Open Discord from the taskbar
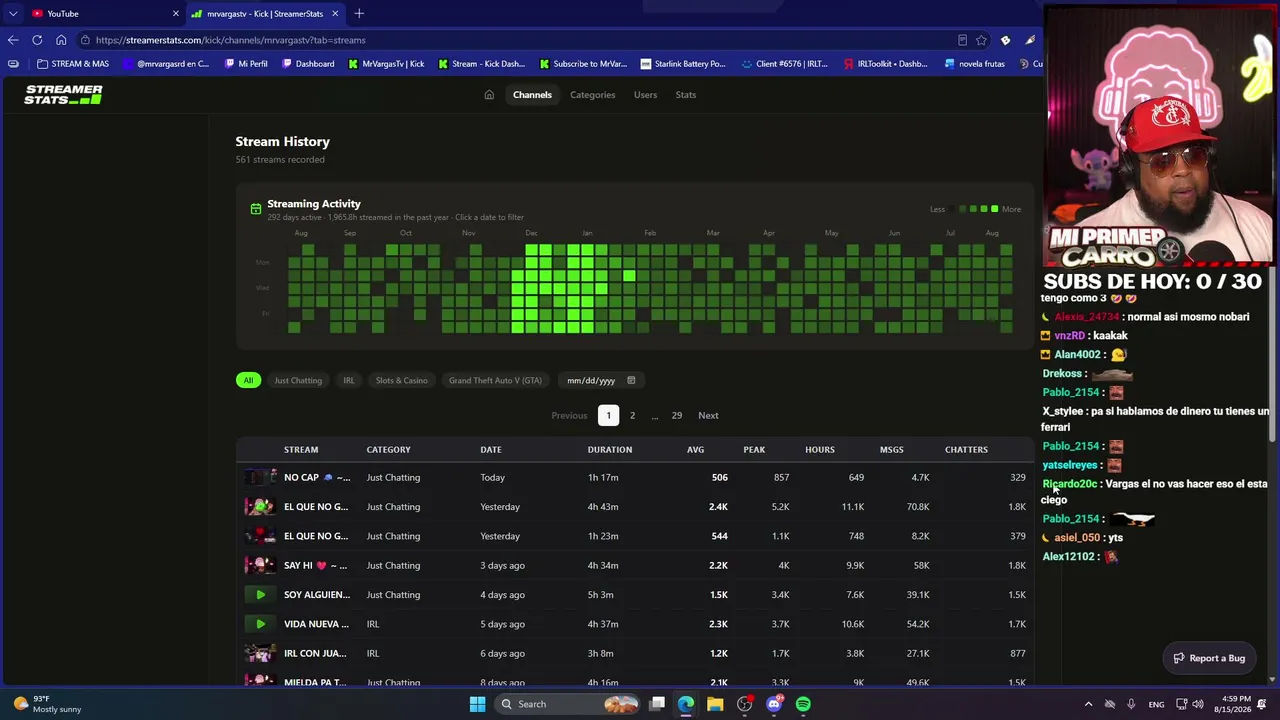1280x720 pixels. pyautogui.click(x=774, y=704)
